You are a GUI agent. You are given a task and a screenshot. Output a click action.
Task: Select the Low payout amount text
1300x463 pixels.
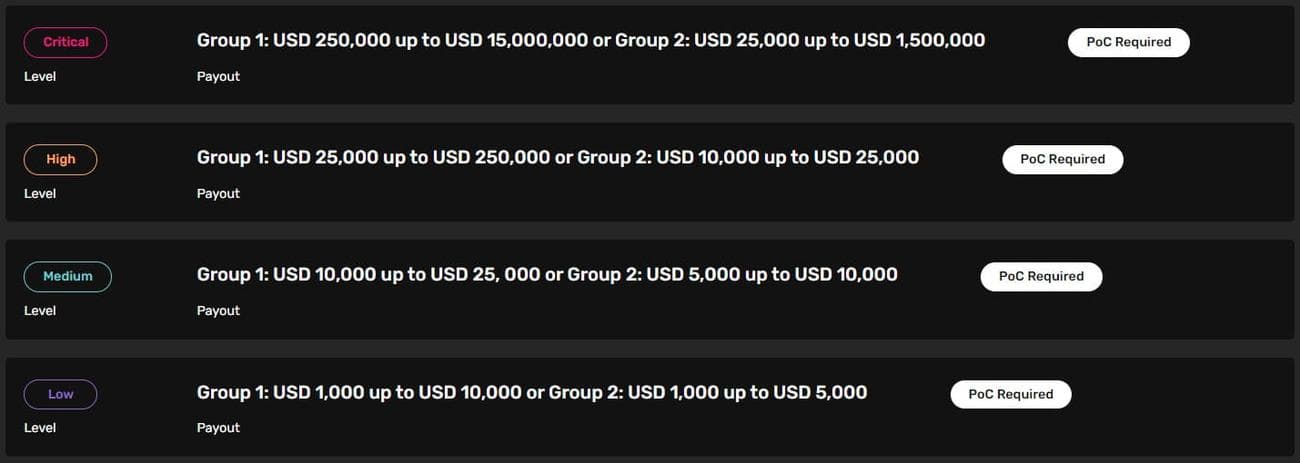[531, 392]
